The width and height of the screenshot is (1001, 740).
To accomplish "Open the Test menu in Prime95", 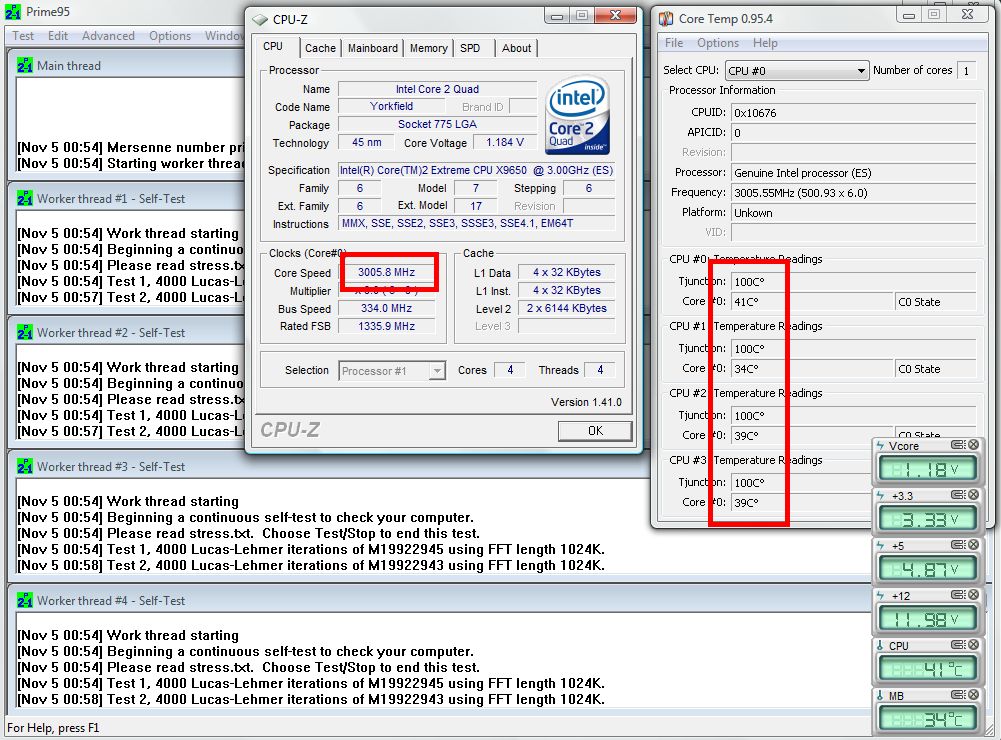I will click(23, 36).
